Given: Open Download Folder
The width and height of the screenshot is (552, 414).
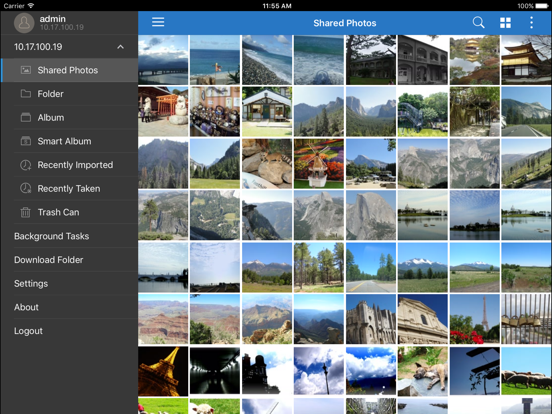Looking at the screenshot, I should (69, 260).
